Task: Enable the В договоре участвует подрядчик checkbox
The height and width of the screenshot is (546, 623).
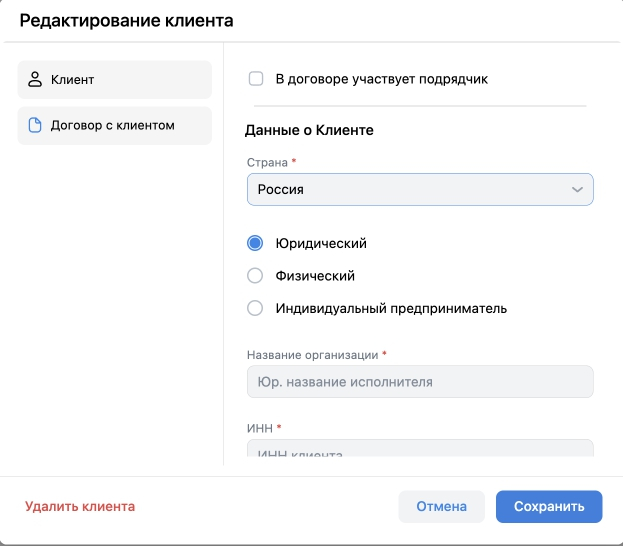Action: pos(255,78)
